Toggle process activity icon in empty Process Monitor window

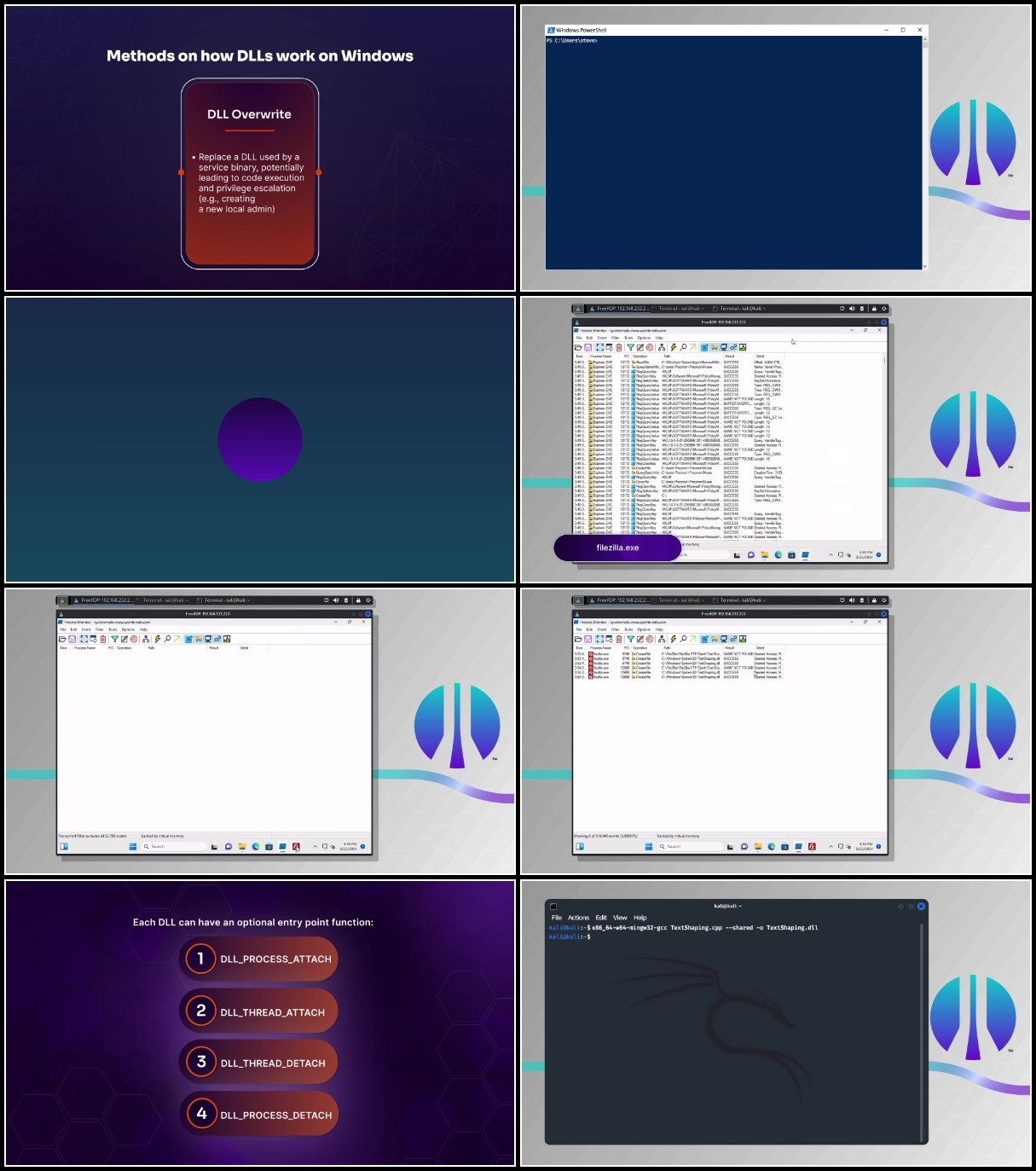(217, 639)
